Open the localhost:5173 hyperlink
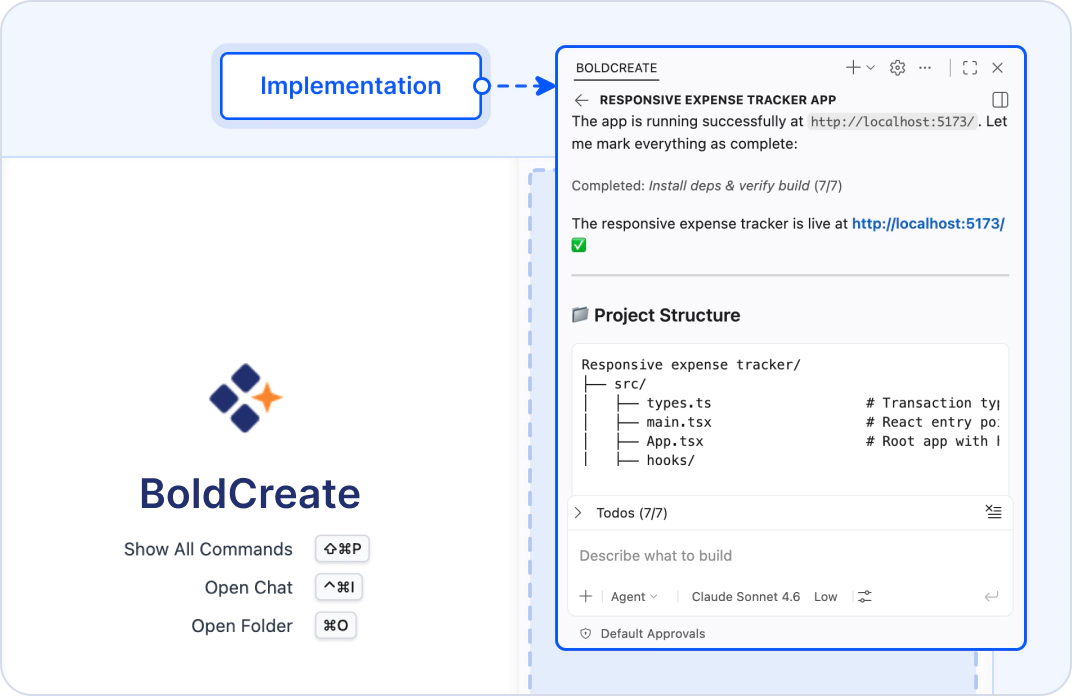This screenshot has height=696, width=1072. pos(928,224)
